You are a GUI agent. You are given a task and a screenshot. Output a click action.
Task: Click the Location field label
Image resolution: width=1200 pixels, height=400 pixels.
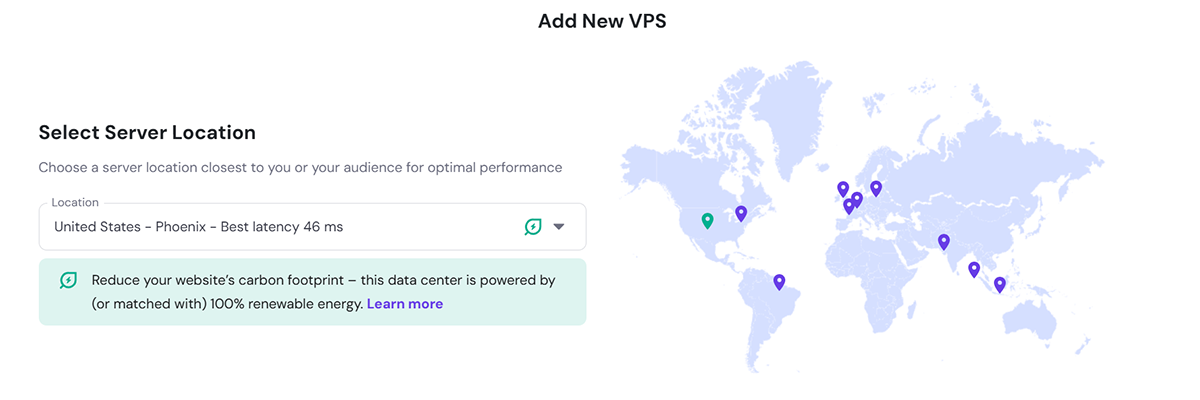pos(75,202)
